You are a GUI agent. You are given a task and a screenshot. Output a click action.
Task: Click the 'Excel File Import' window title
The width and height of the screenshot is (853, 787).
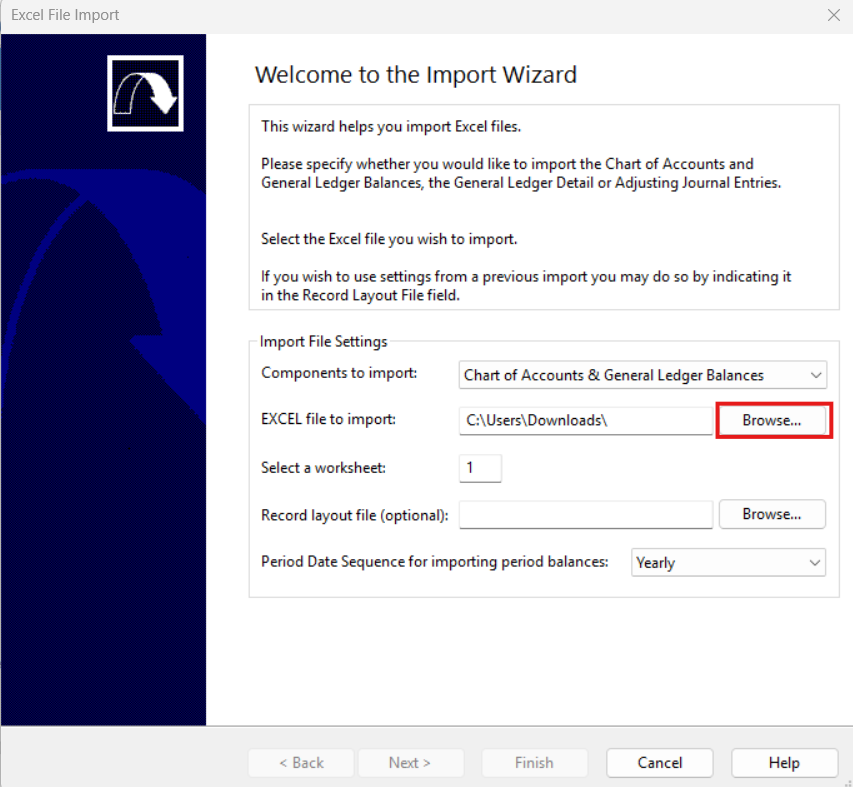coord(65,15)
